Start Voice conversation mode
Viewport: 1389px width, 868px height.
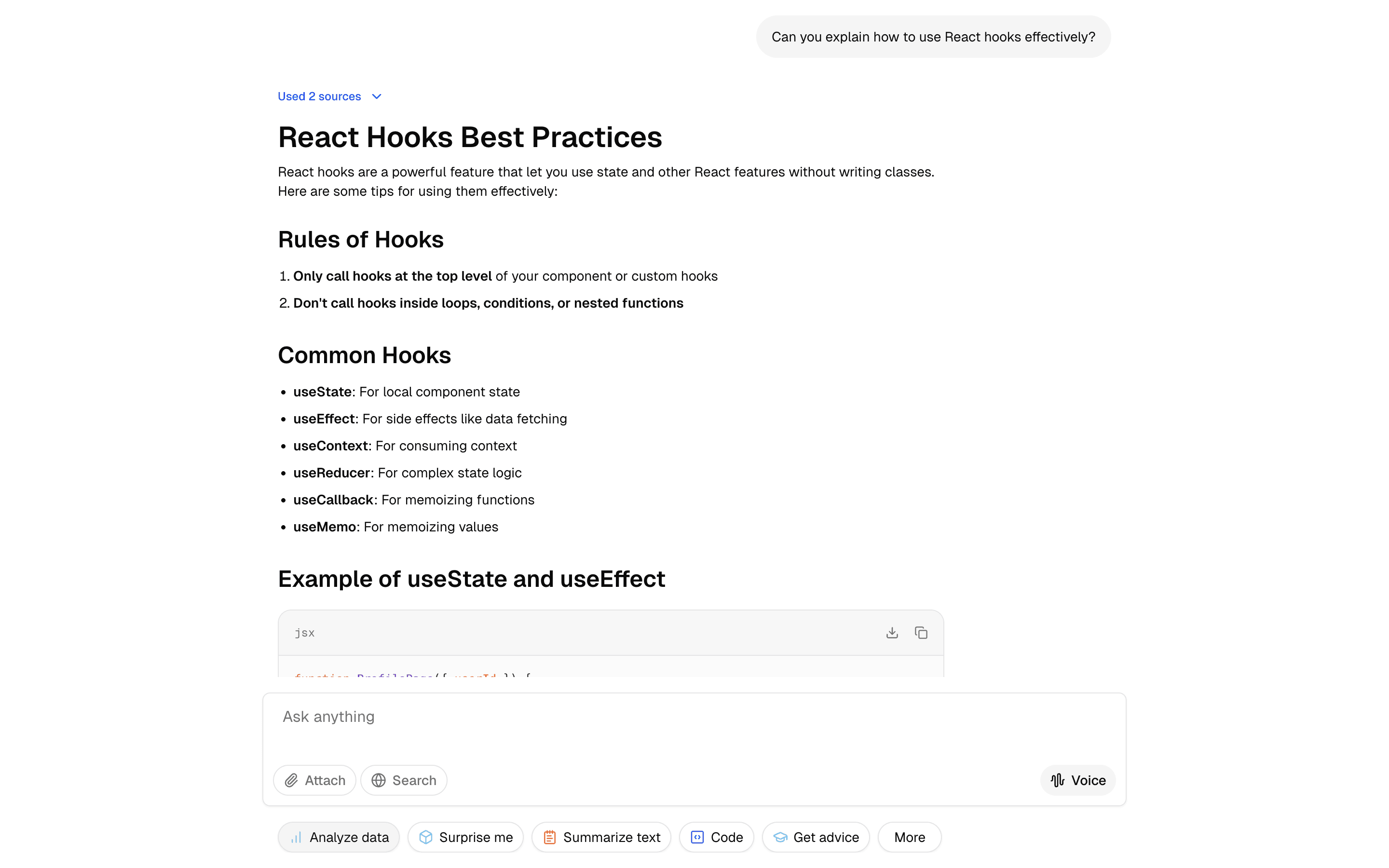[x=1077, y=780]
